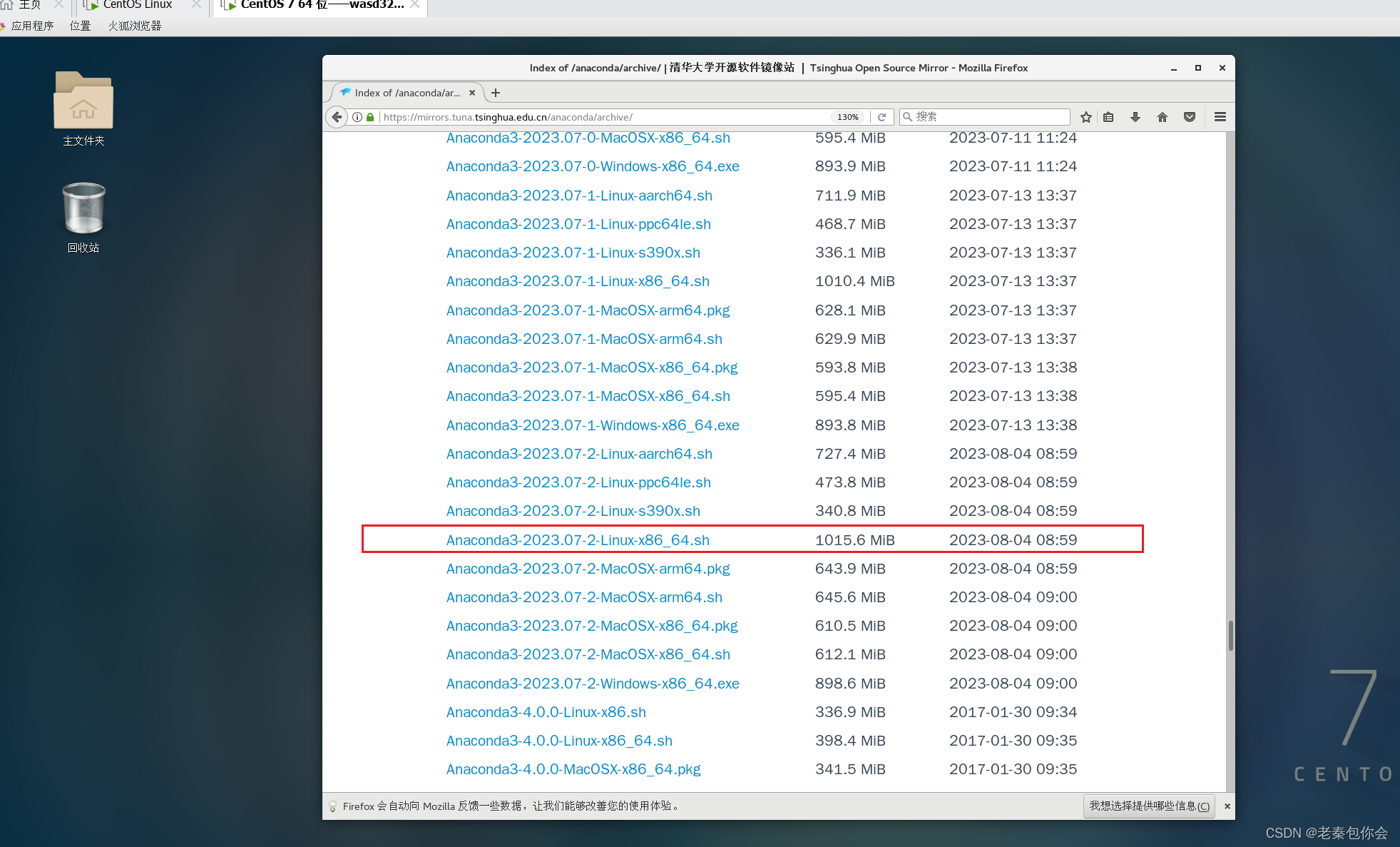The height and width of the screenshot is (847, 1400).
Task: Close the Index of /anaconda/ar... tab
Action: 472,93
